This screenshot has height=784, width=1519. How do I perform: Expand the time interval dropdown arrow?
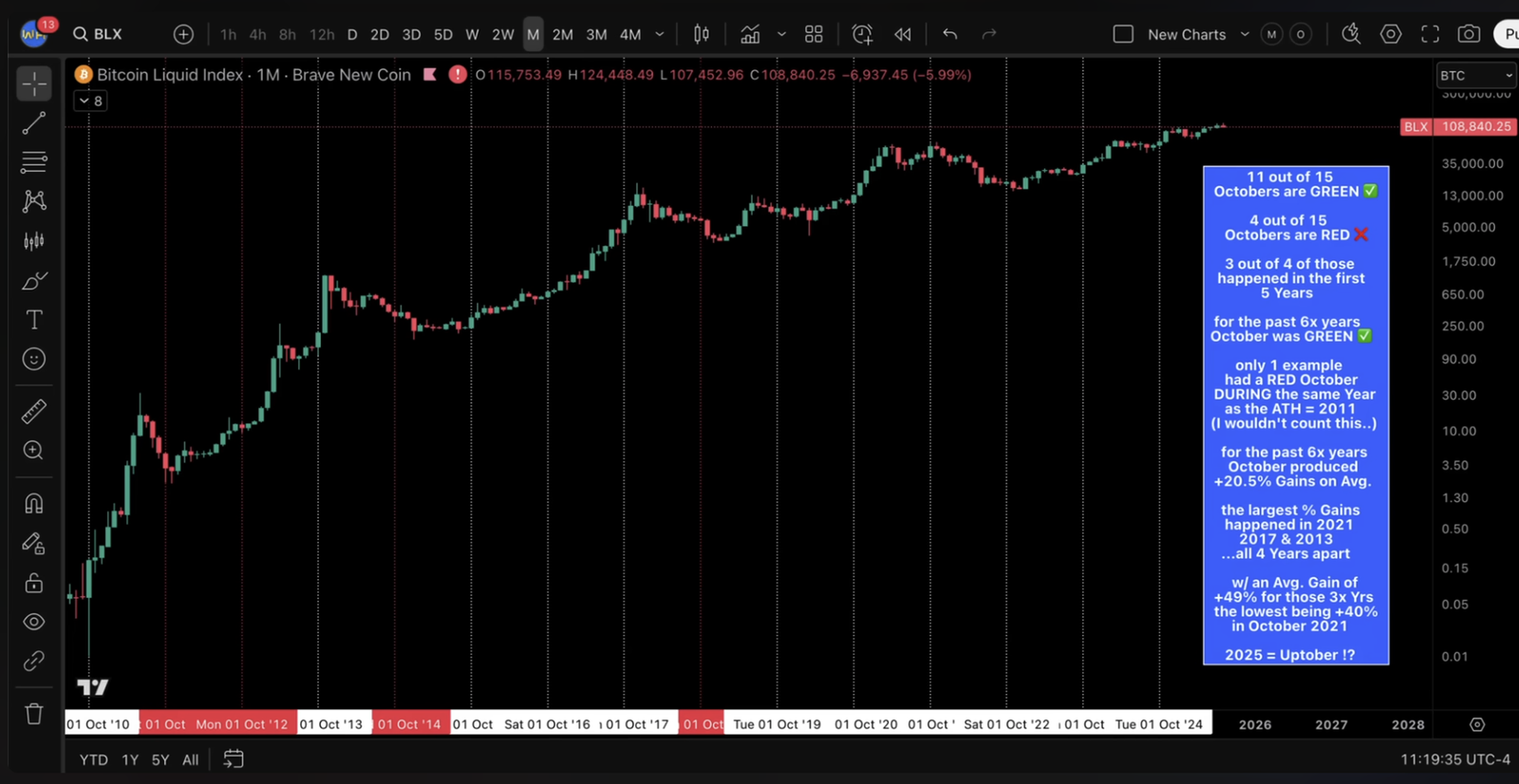tap(660, 34)
